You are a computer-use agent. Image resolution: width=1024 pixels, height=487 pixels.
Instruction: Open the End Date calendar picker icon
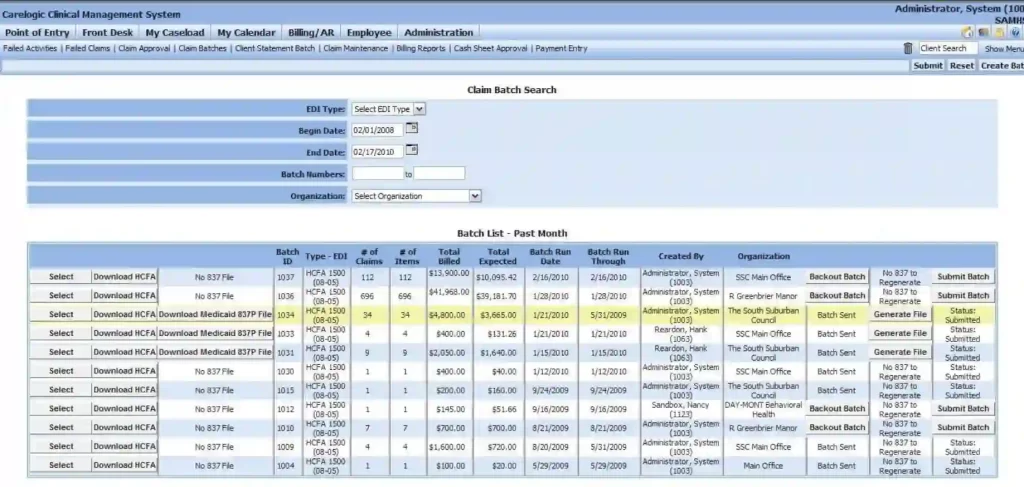411,149
